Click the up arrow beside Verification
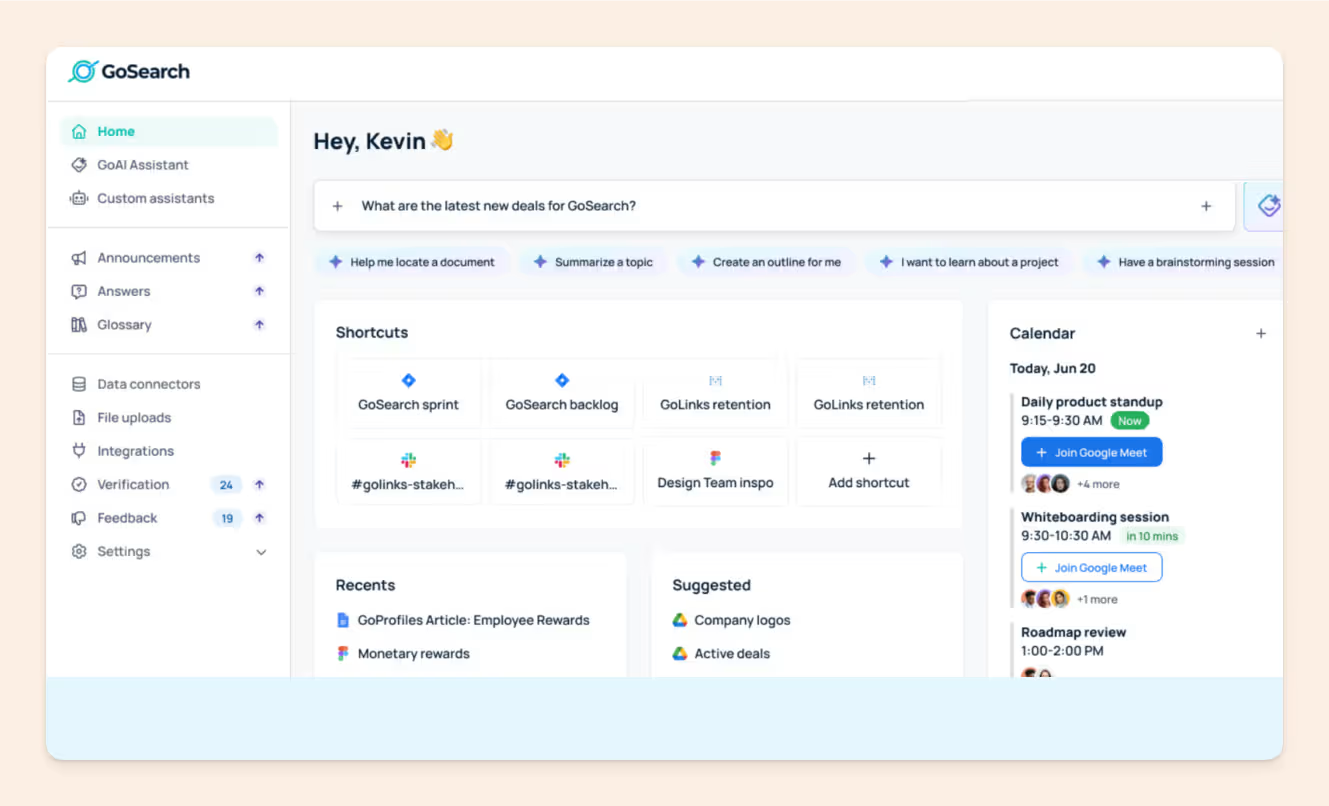This screenshot has width=1329, height=806. 259,485
